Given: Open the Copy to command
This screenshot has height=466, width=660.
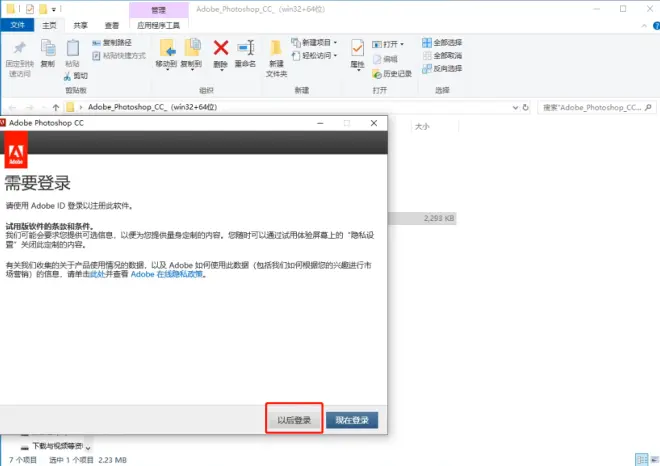Looking at the screenshot, I should pos(192,53).
